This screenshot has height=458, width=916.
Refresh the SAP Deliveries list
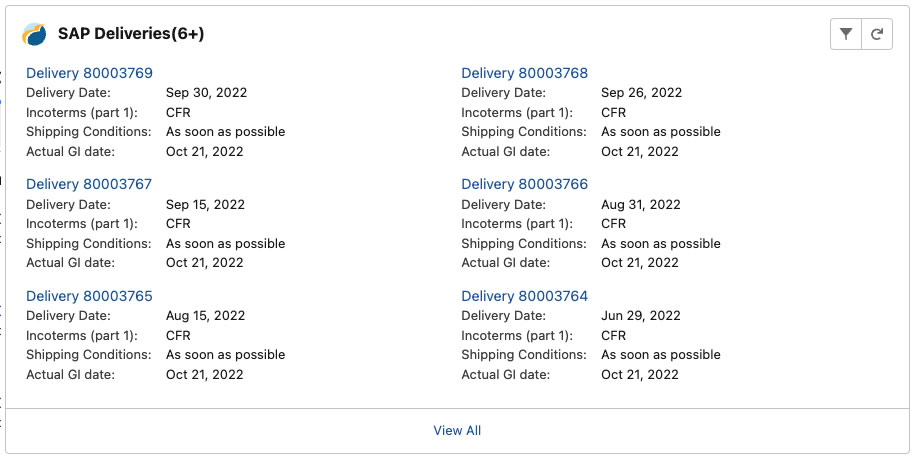coord(877,34)
